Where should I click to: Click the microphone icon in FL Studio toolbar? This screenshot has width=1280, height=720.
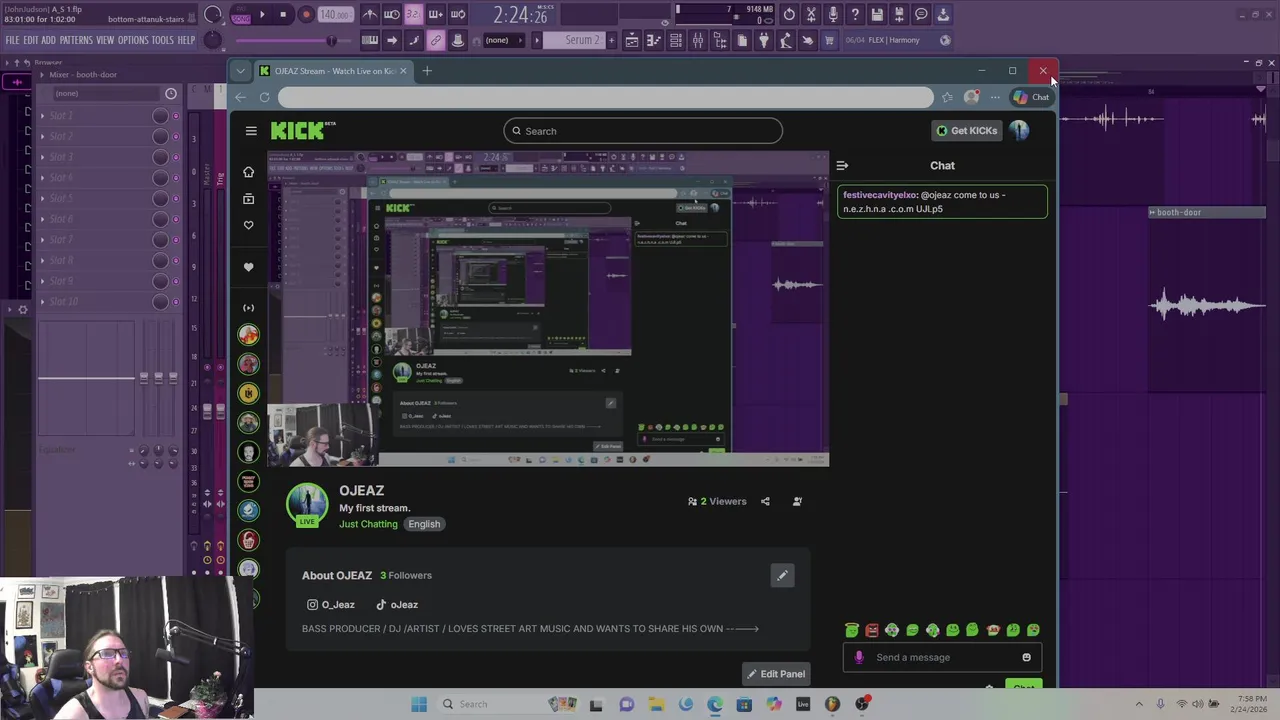(x=833, y=15)
